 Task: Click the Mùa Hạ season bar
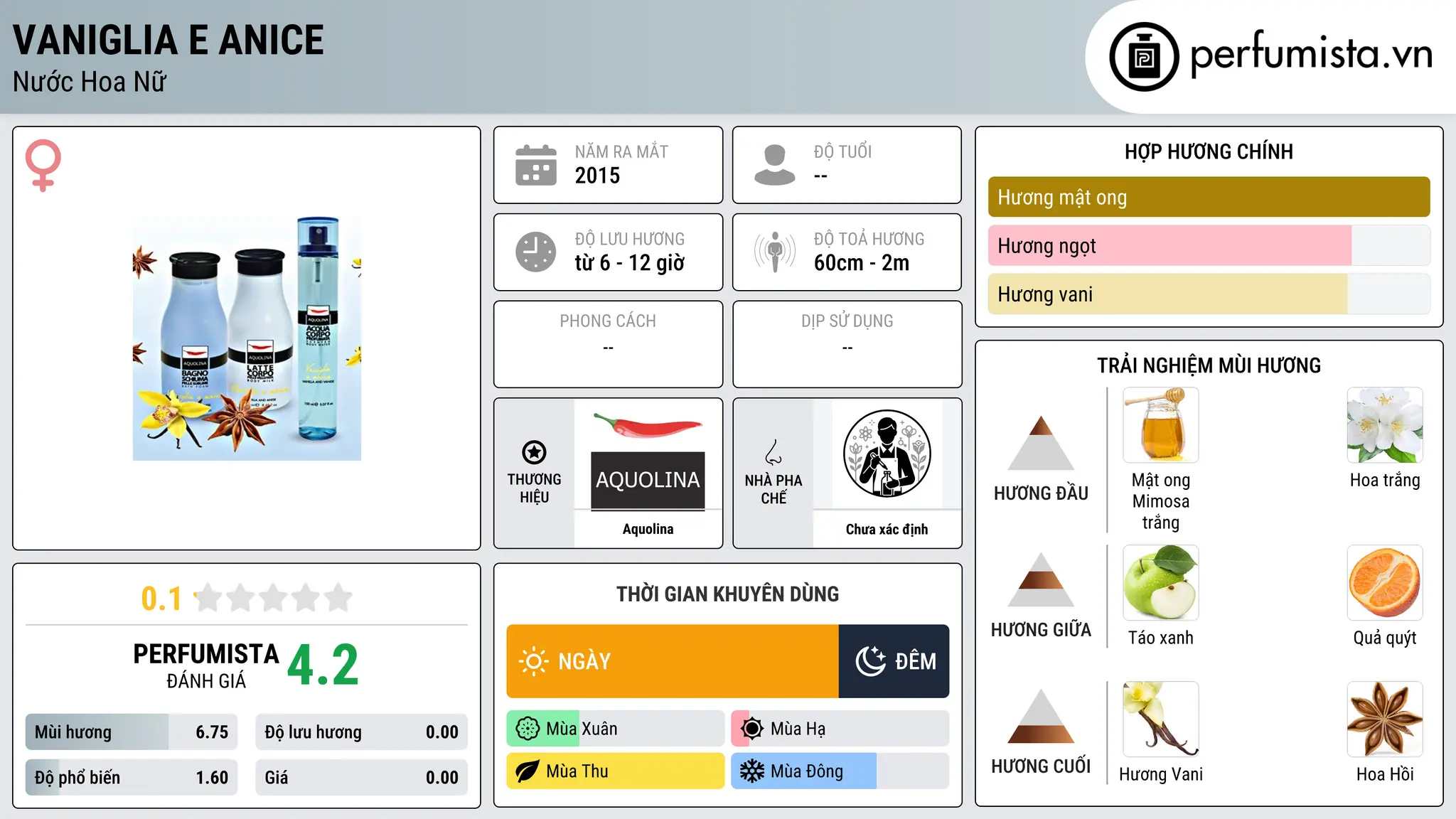click(x=840, y=729)
